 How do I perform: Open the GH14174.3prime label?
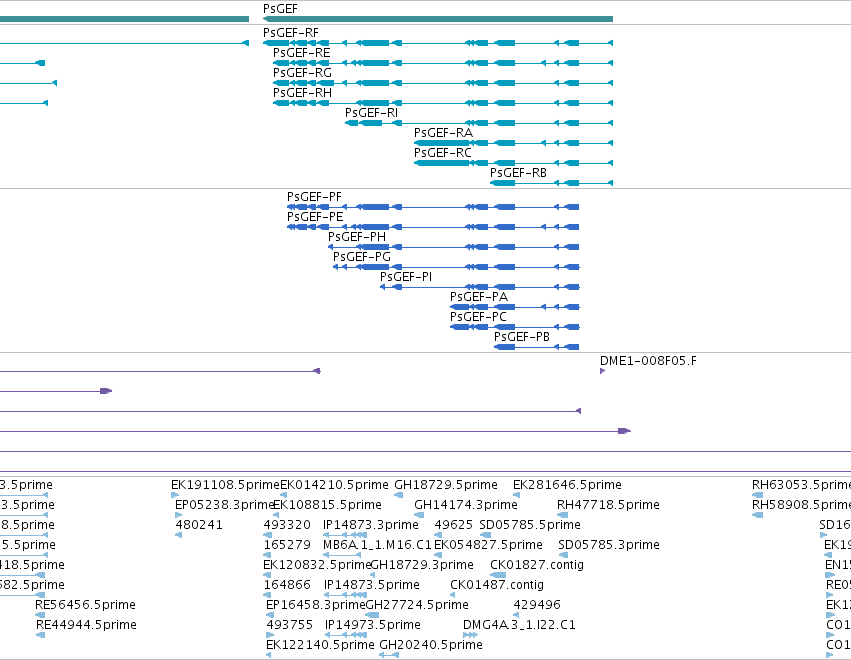pos(466,505)
